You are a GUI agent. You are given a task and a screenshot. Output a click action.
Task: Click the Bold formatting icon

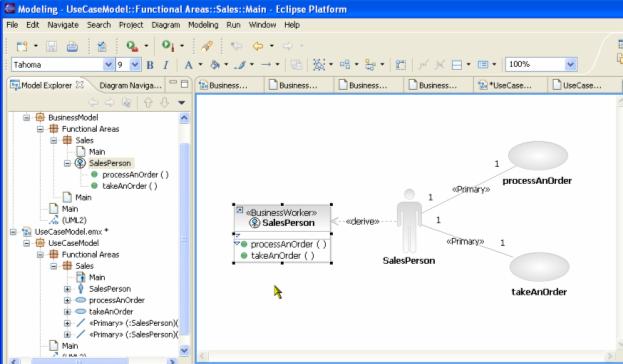(150, 65)
